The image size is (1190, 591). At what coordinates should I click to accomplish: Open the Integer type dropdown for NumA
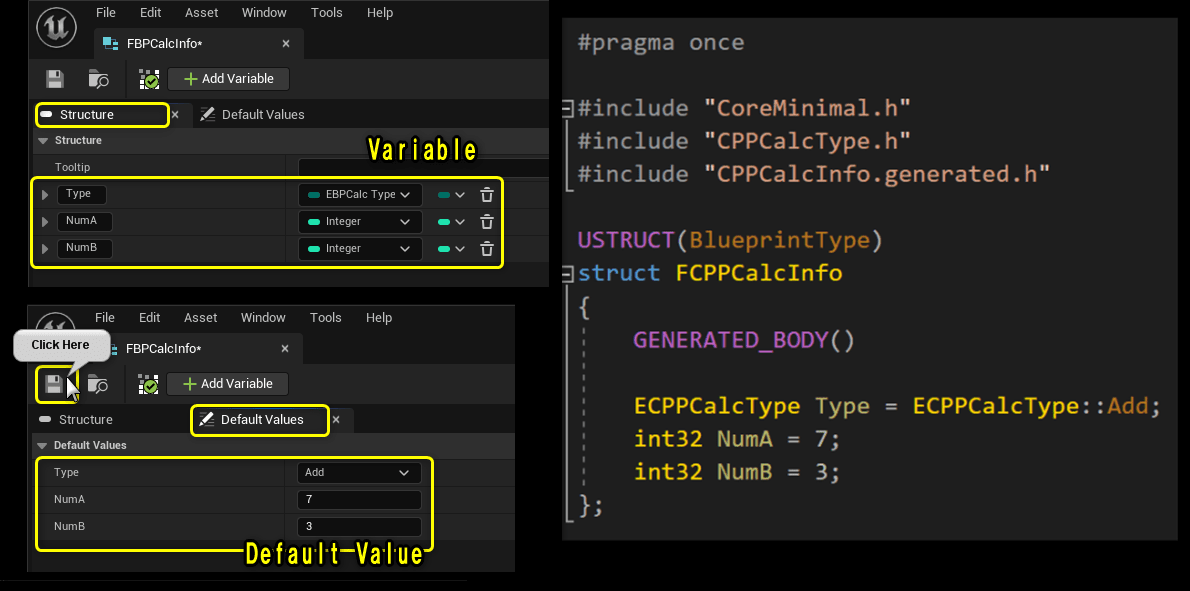coord(359,221)
